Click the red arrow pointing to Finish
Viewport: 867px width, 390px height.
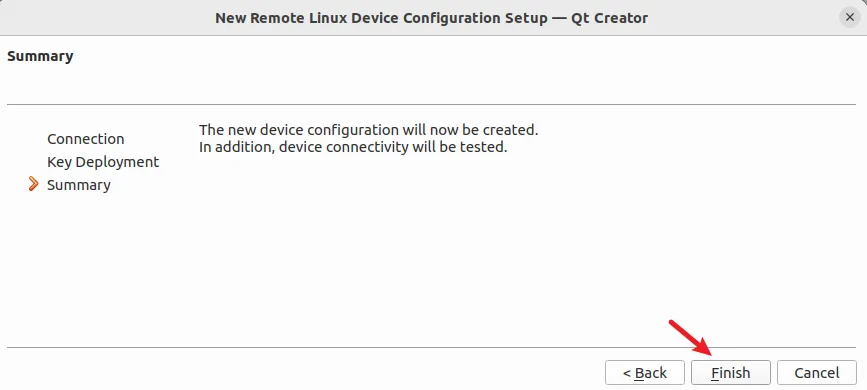tap(690, 337)
